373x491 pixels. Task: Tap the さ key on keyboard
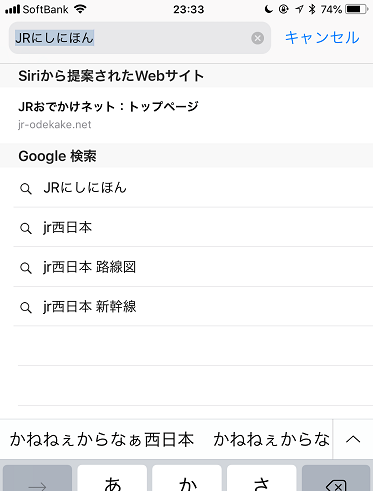click(x=261, y=478)
